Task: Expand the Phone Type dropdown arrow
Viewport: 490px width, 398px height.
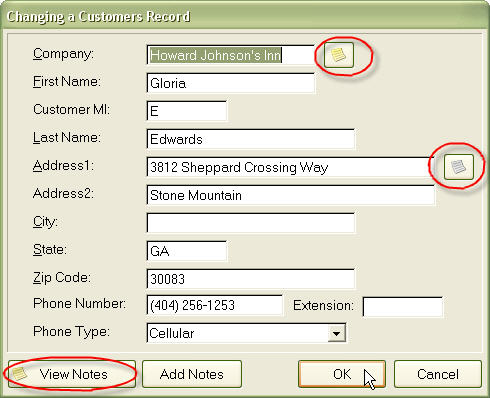Action: coord(336,333)
